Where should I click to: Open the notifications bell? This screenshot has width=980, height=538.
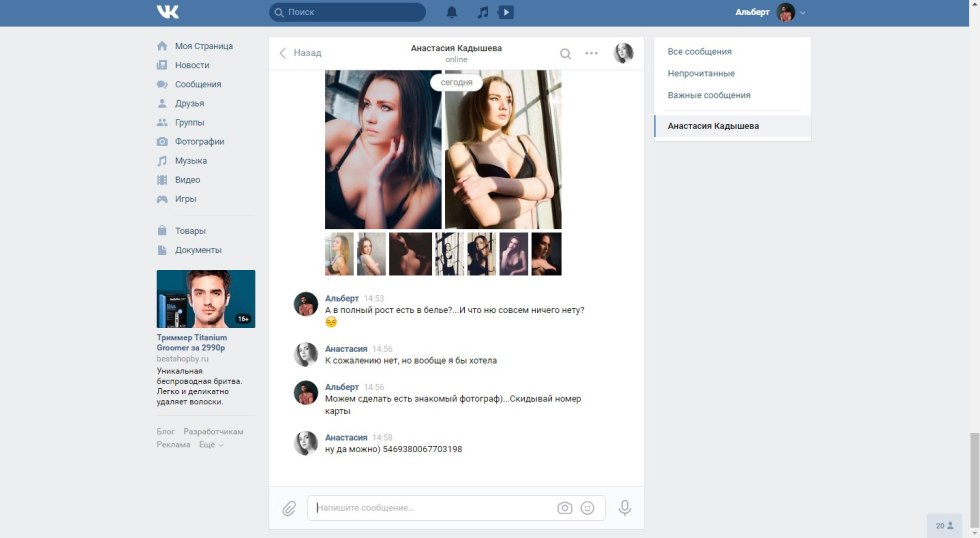(x=452, y=12)
